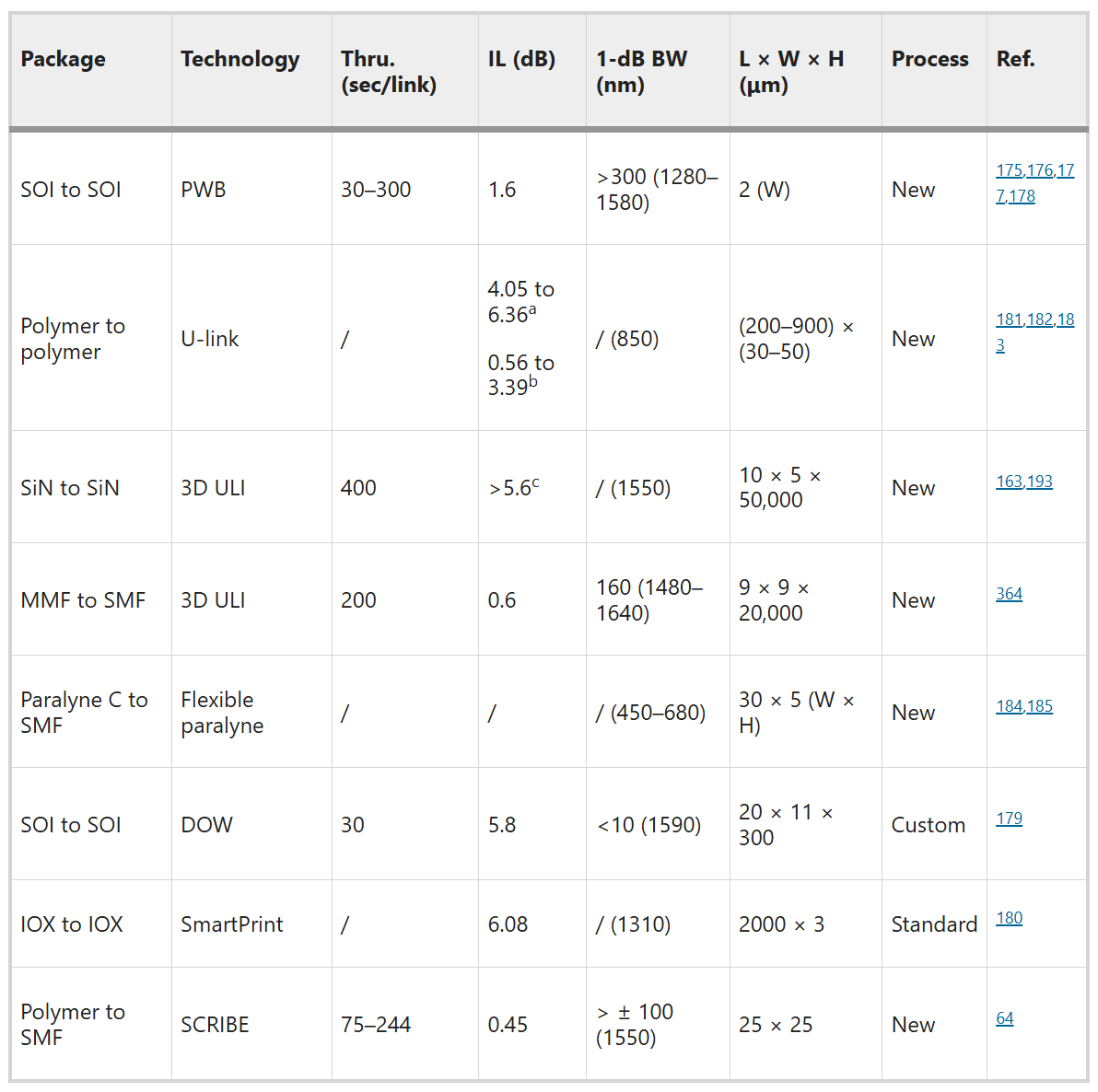Follow reference link 178
Viewport: 1098px width, 1092px height.
click(1022, 196)
